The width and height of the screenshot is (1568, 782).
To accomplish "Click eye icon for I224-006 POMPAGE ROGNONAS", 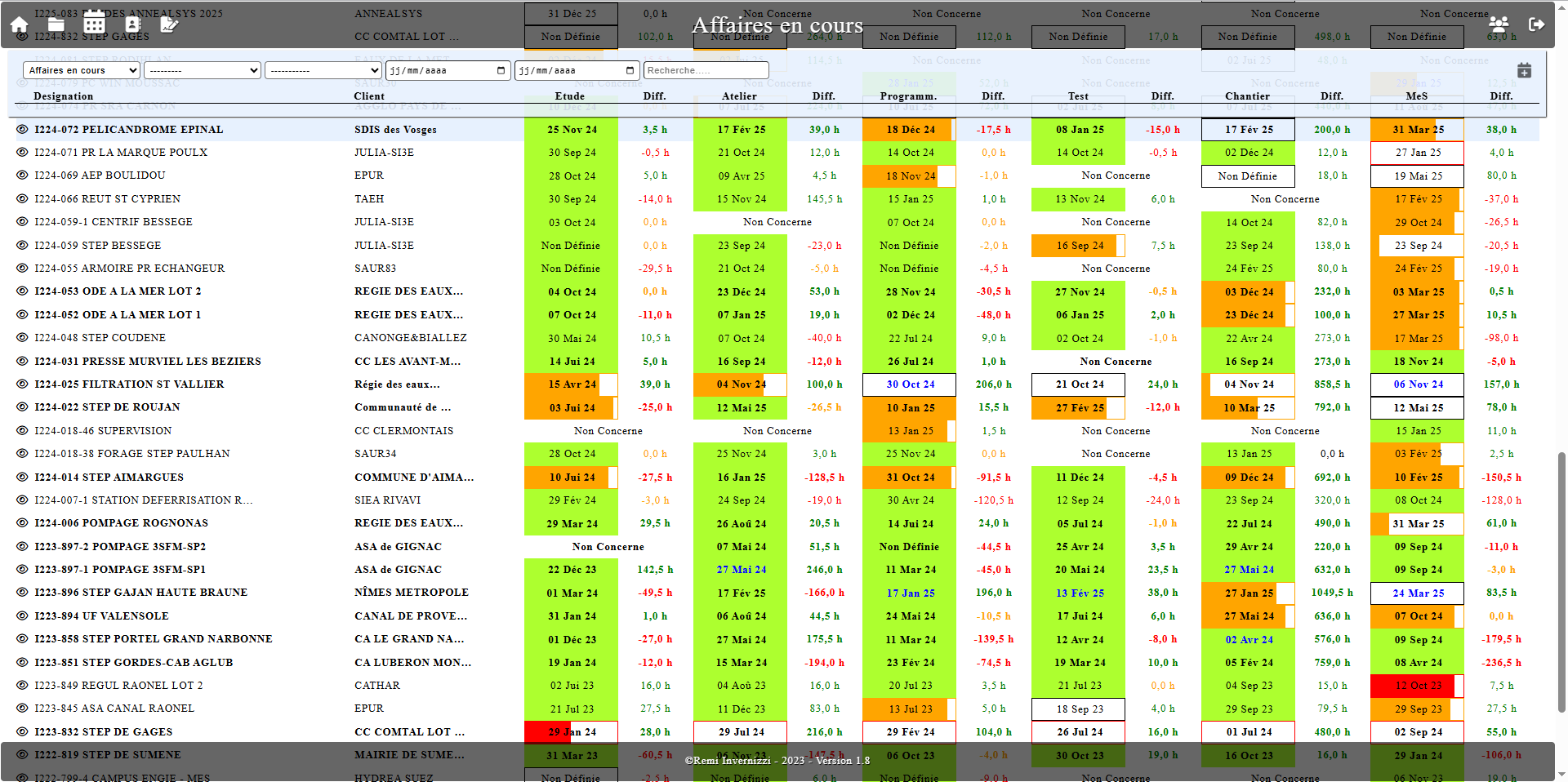I will point(22,522).
